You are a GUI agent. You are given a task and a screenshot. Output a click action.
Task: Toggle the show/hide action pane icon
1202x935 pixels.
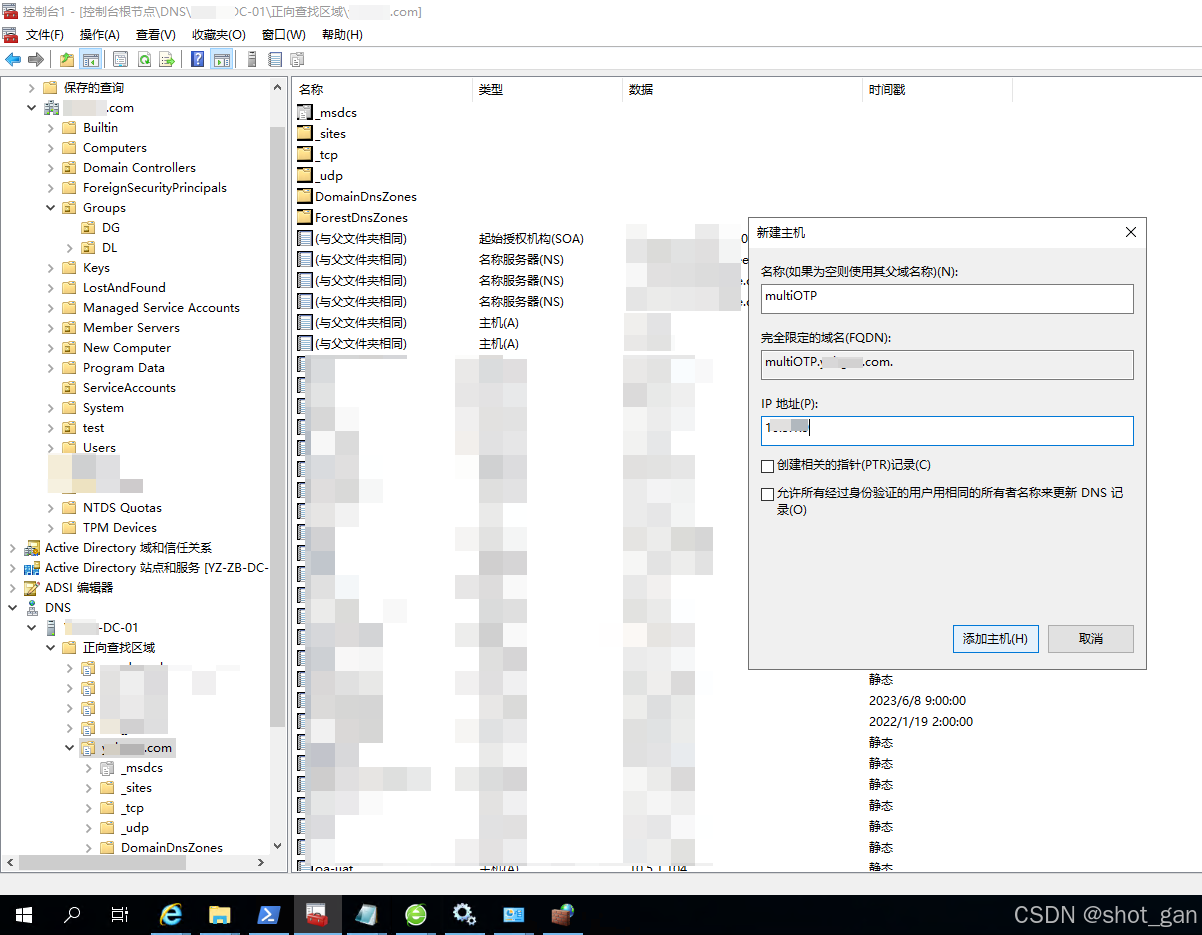[x=221, y=60]
